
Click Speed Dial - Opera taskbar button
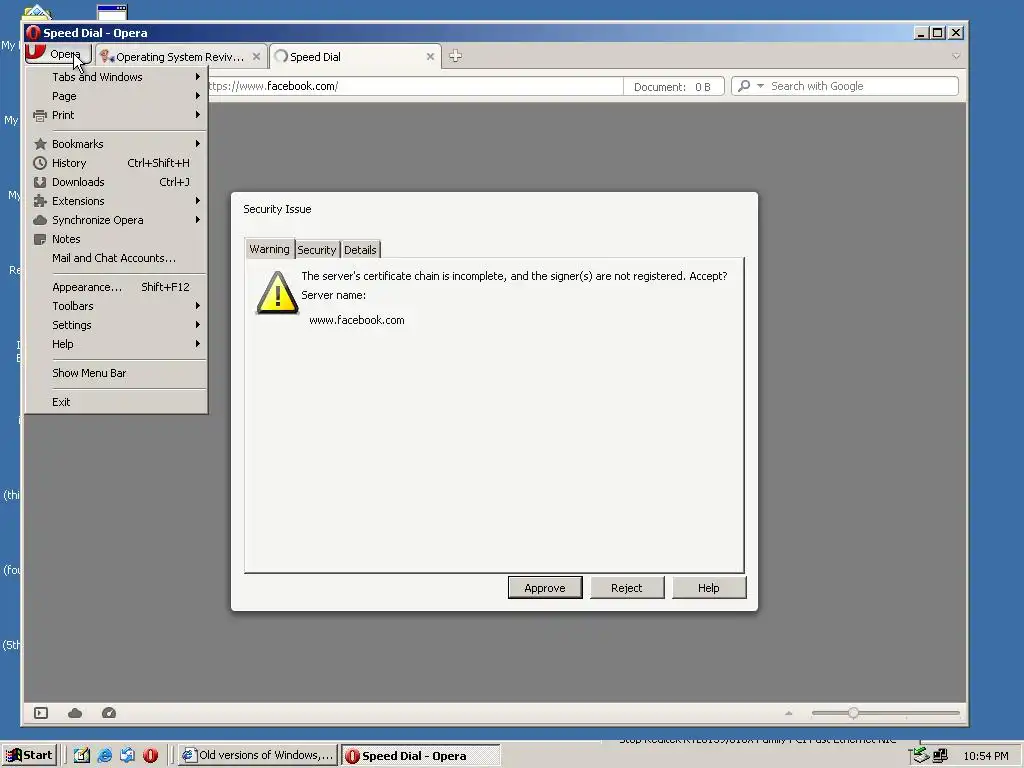coord(421,756)
